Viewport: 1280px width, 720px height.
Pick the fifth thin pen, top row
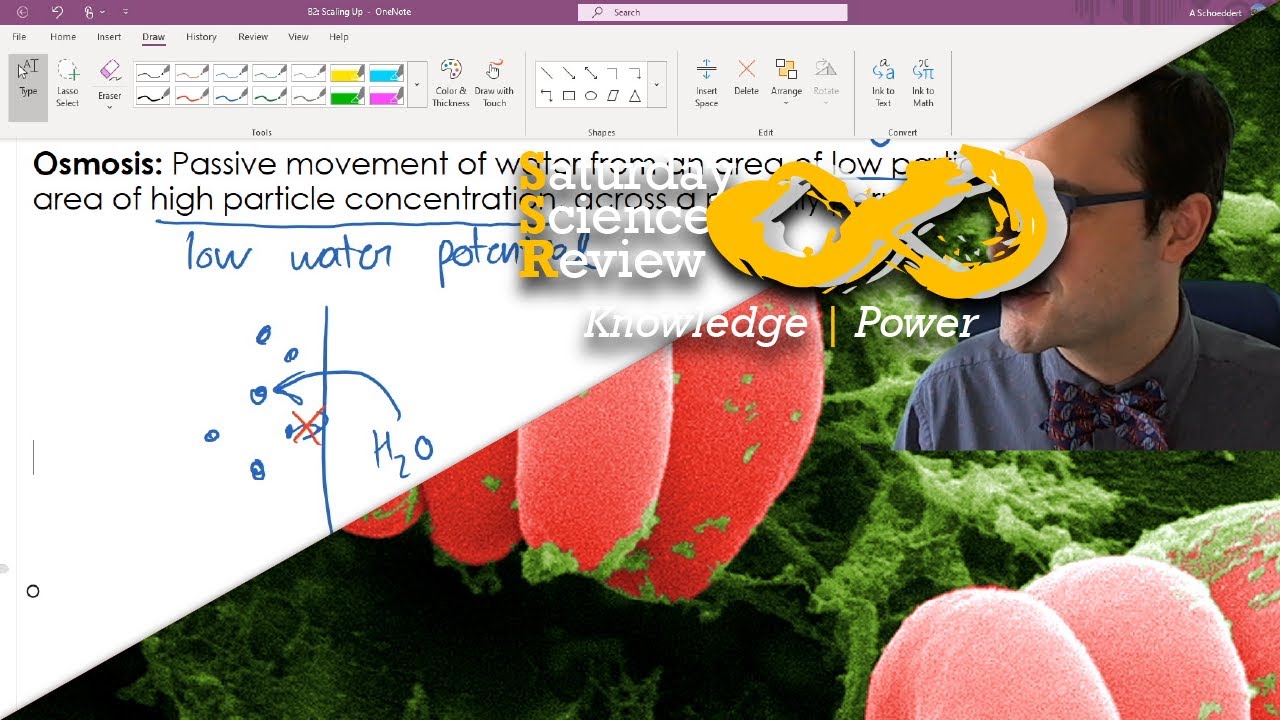point(309,73)
